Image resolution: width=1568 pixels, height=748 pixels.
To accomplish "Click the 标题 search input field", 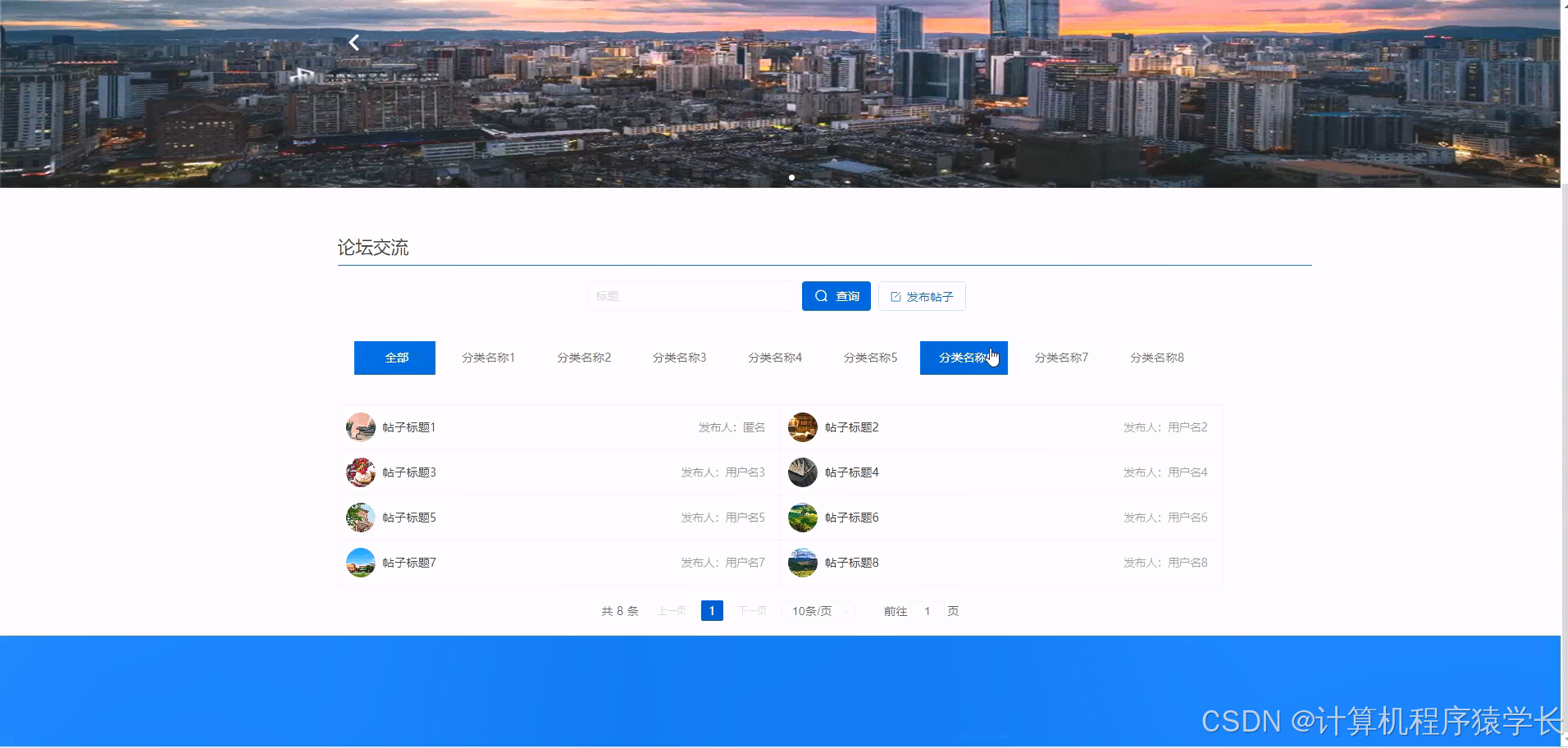I will coord(693,295).
